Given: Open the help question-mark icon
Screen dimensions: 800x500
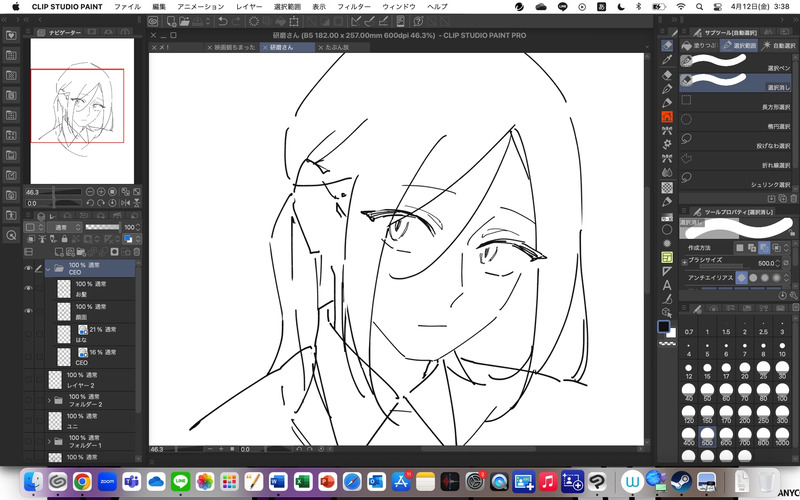Looking at the screenshot, I should [x=418, y=21].
